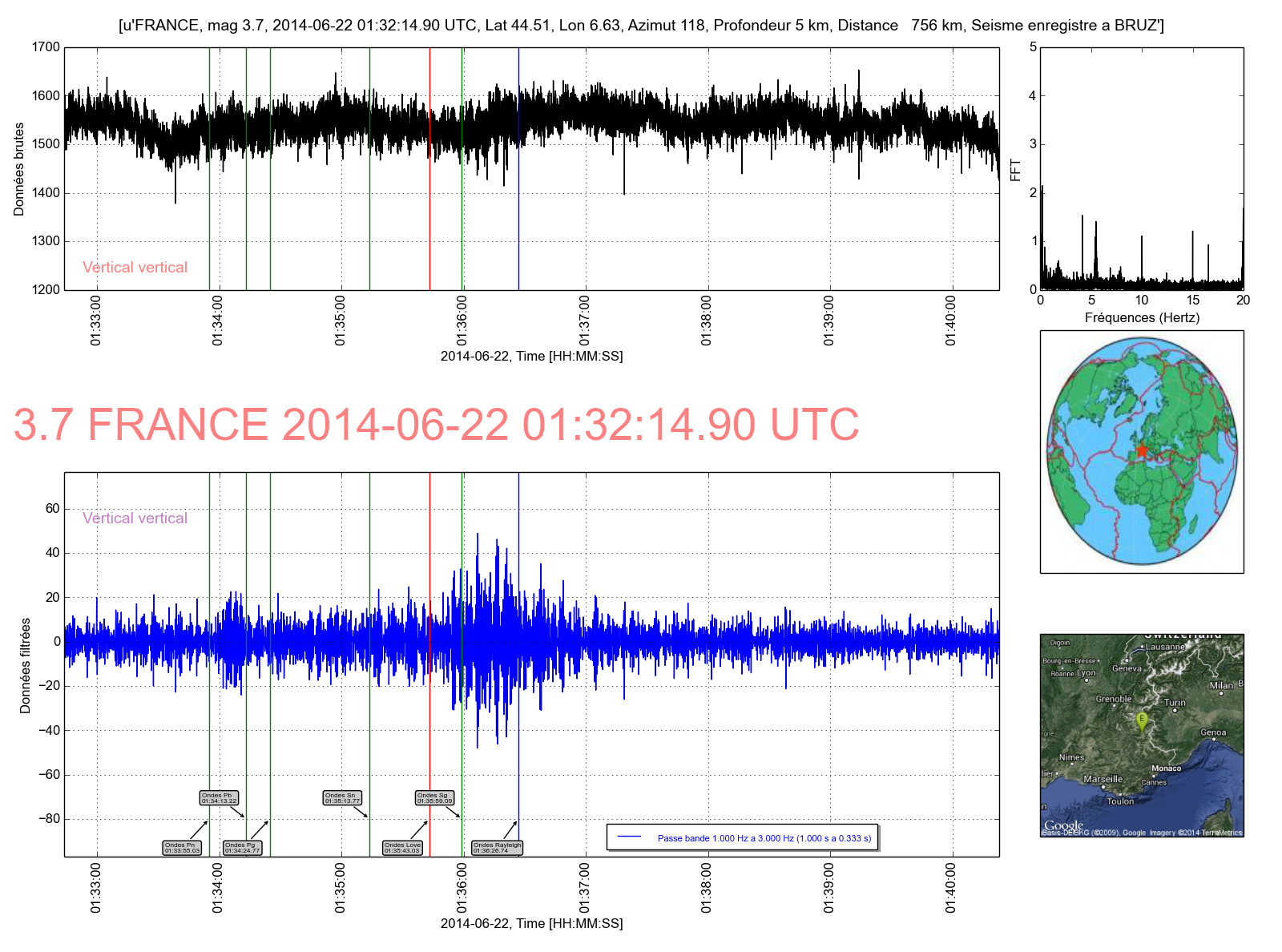Click the Fréquences (Hertz) axis label
1282x952 pixels.
point(1142,317)
